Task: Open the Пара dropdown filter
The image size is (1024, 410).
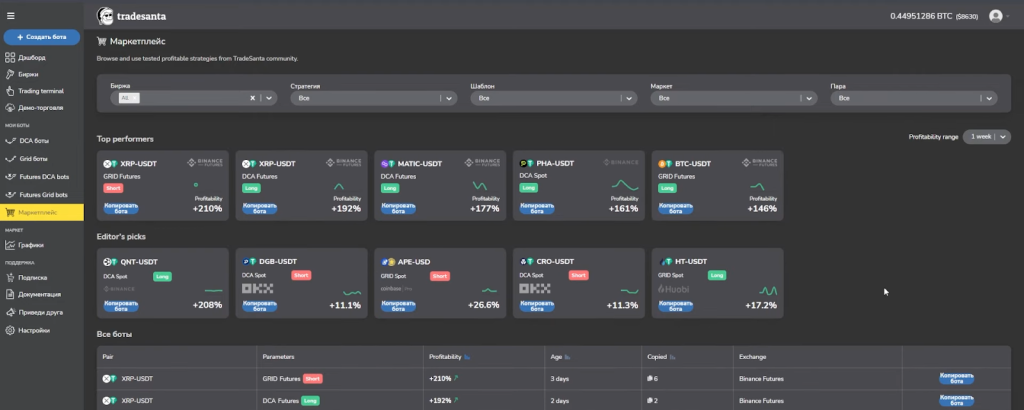Action: coord(989,98)
